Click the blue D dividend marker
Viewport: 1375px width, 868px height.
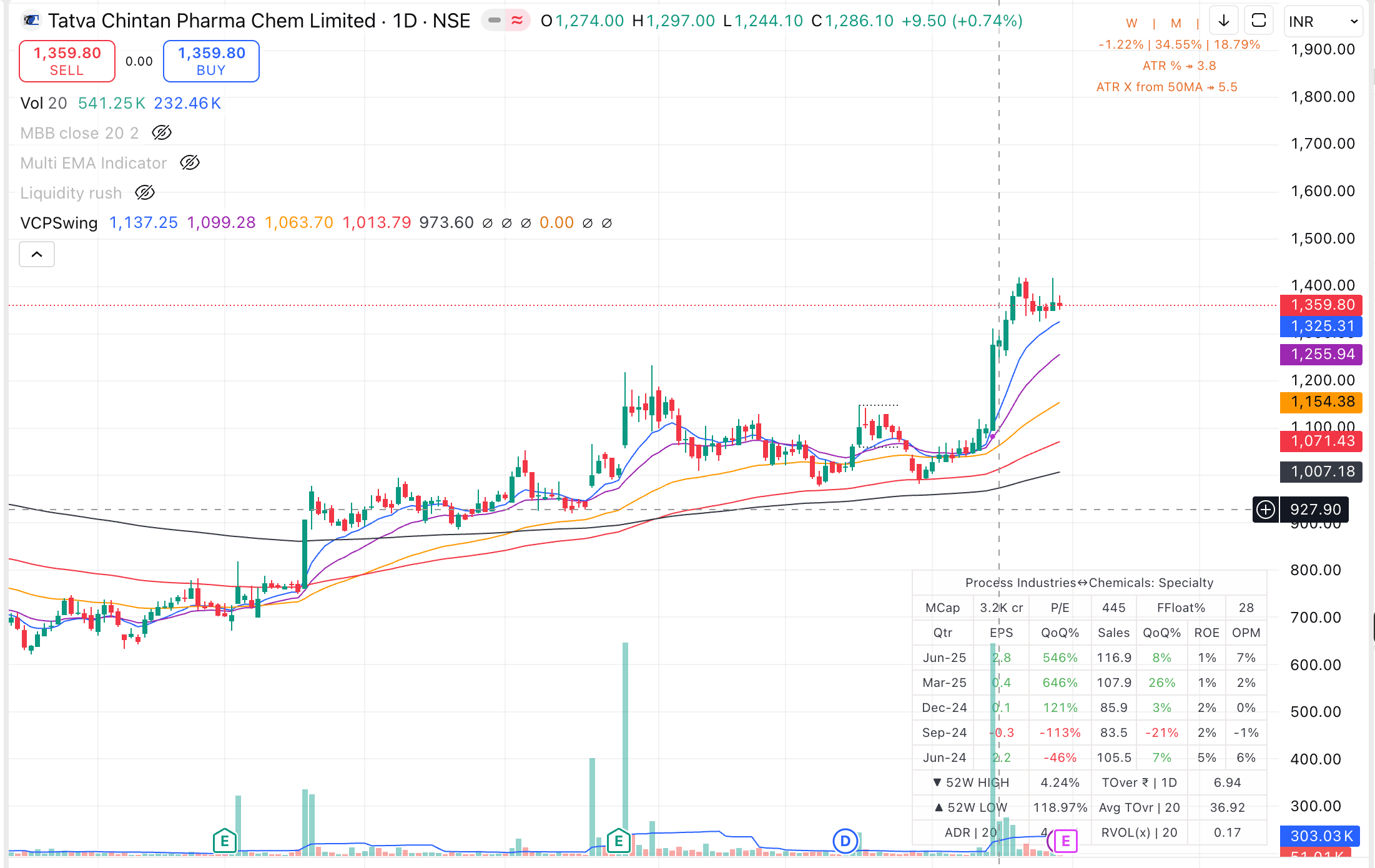click(845, 841)
